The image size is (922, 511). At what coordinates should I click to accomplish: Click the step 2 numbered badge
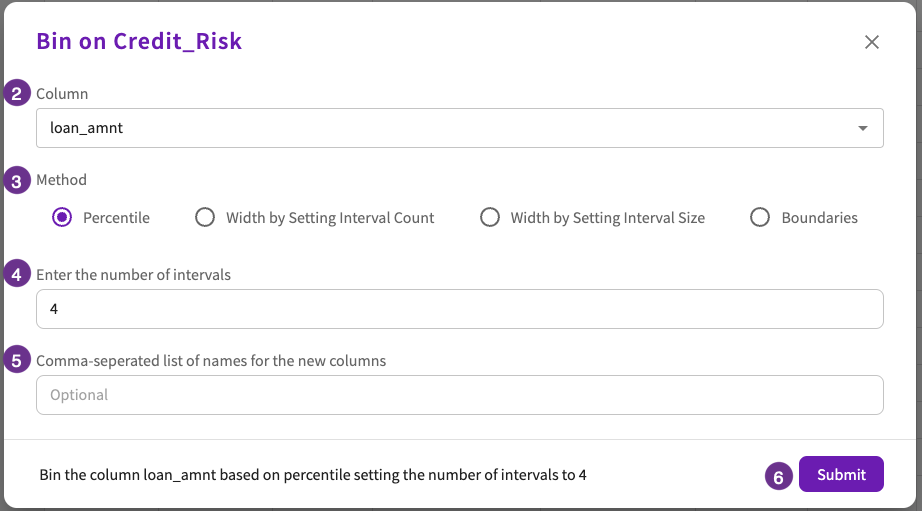coord(17,93)
